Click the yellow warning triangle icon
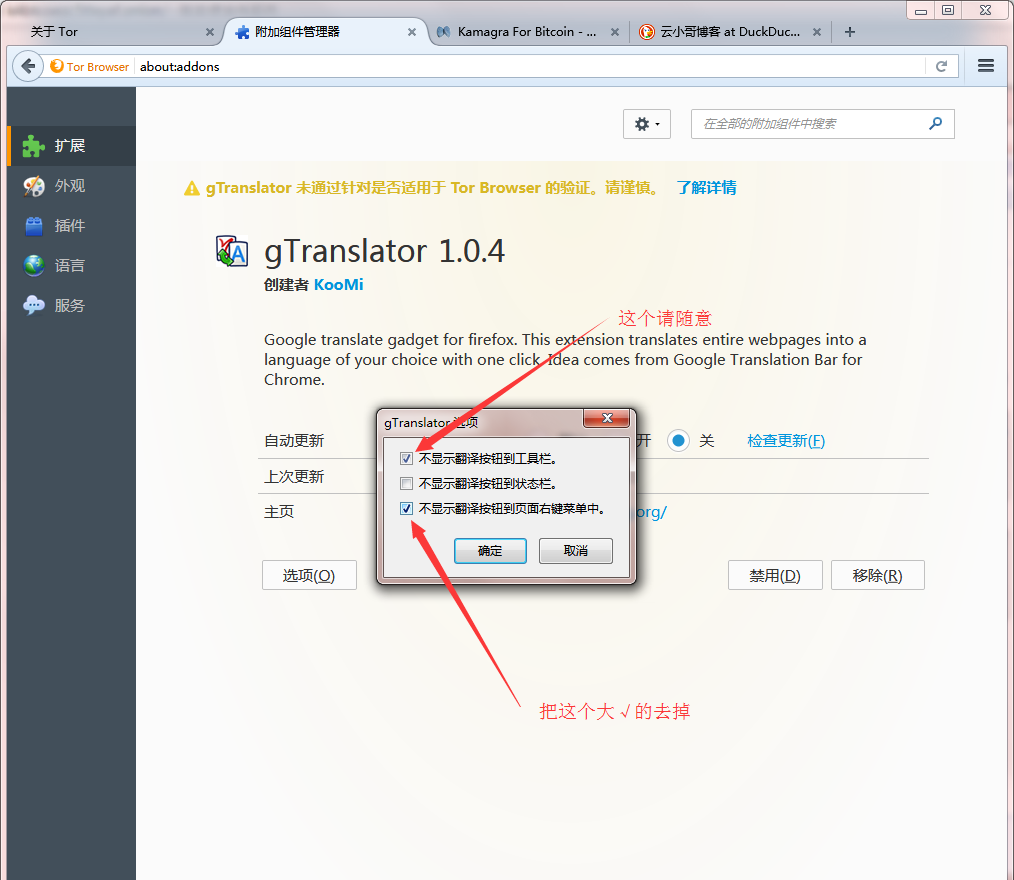Screen dimensions: 1014x880 [x=191, y=188]
